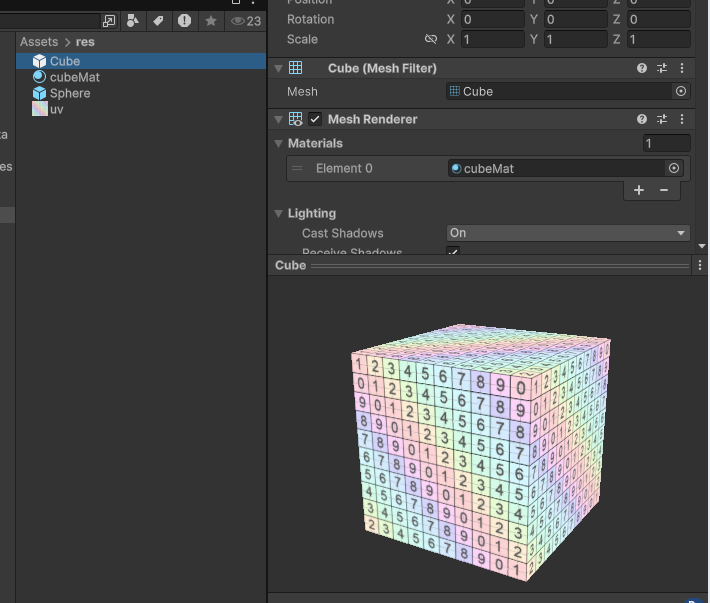Filter by import log type icon

coord(184,21)
